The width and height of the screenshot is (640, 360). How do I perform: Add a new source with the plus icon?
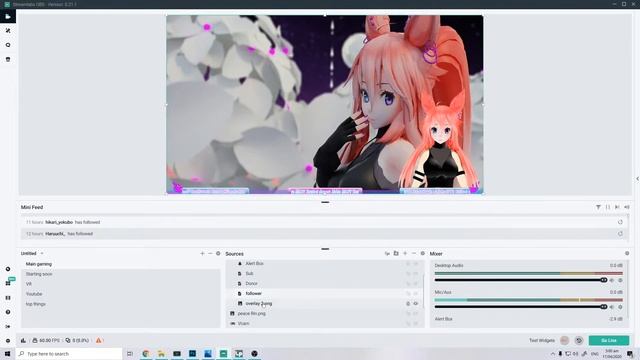[x=405, y=253]
